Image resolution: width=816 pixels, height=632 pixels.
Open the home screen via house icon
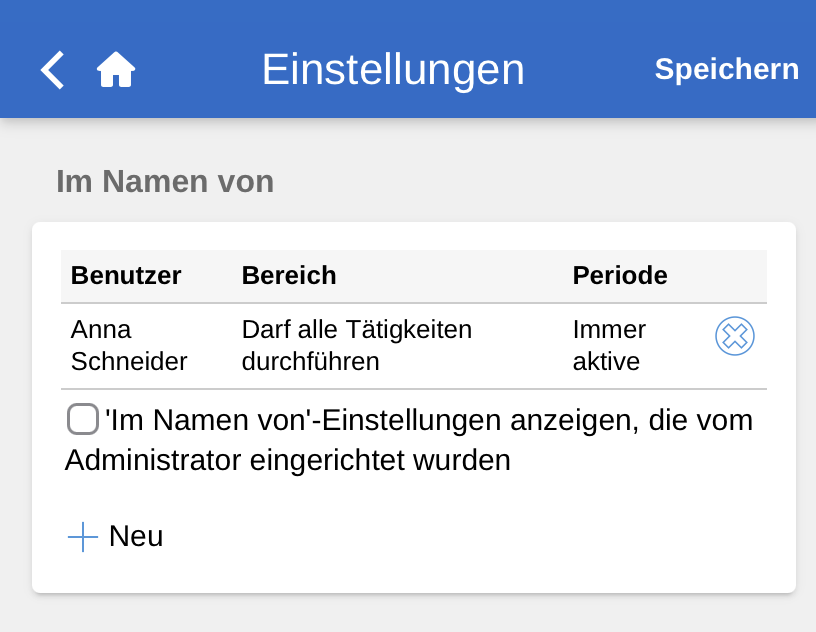(x=116, y=70)
